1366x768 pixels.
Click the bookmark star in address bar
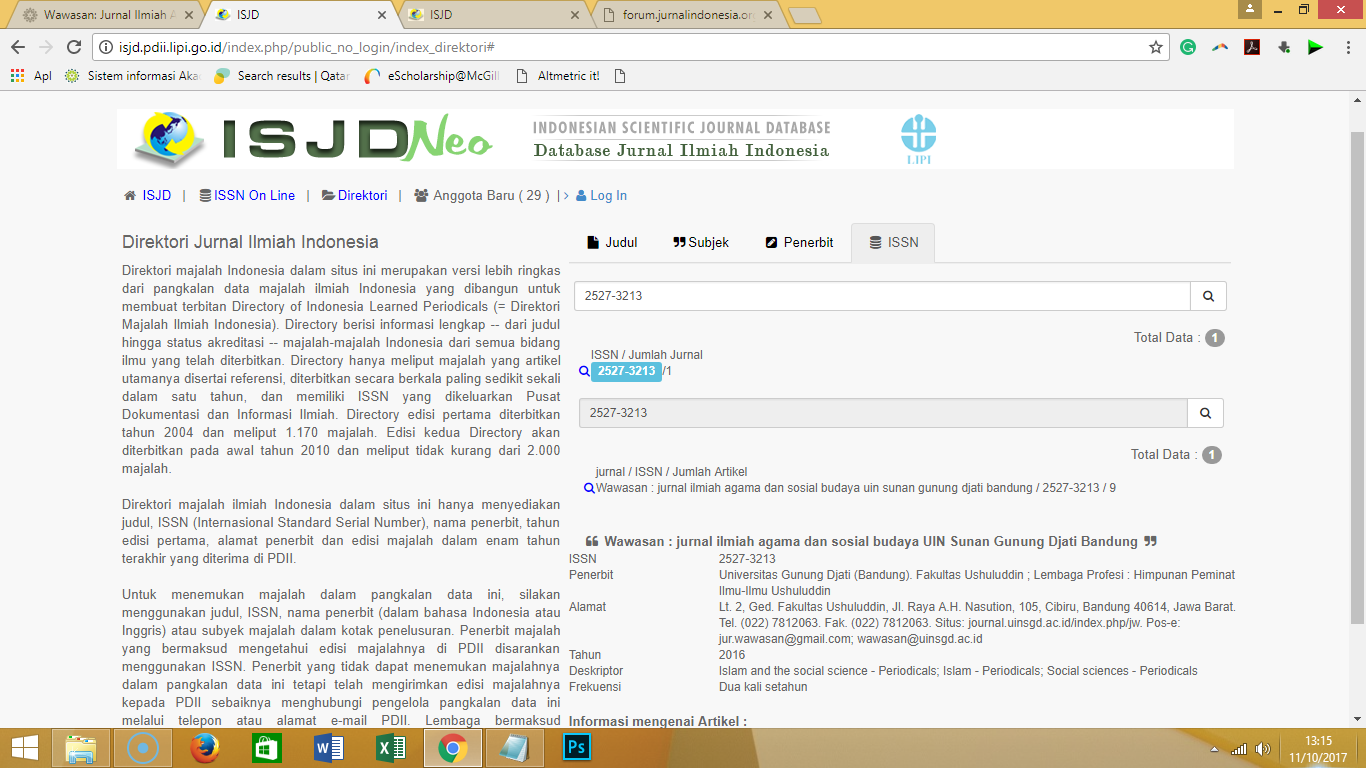(1156, 47)
